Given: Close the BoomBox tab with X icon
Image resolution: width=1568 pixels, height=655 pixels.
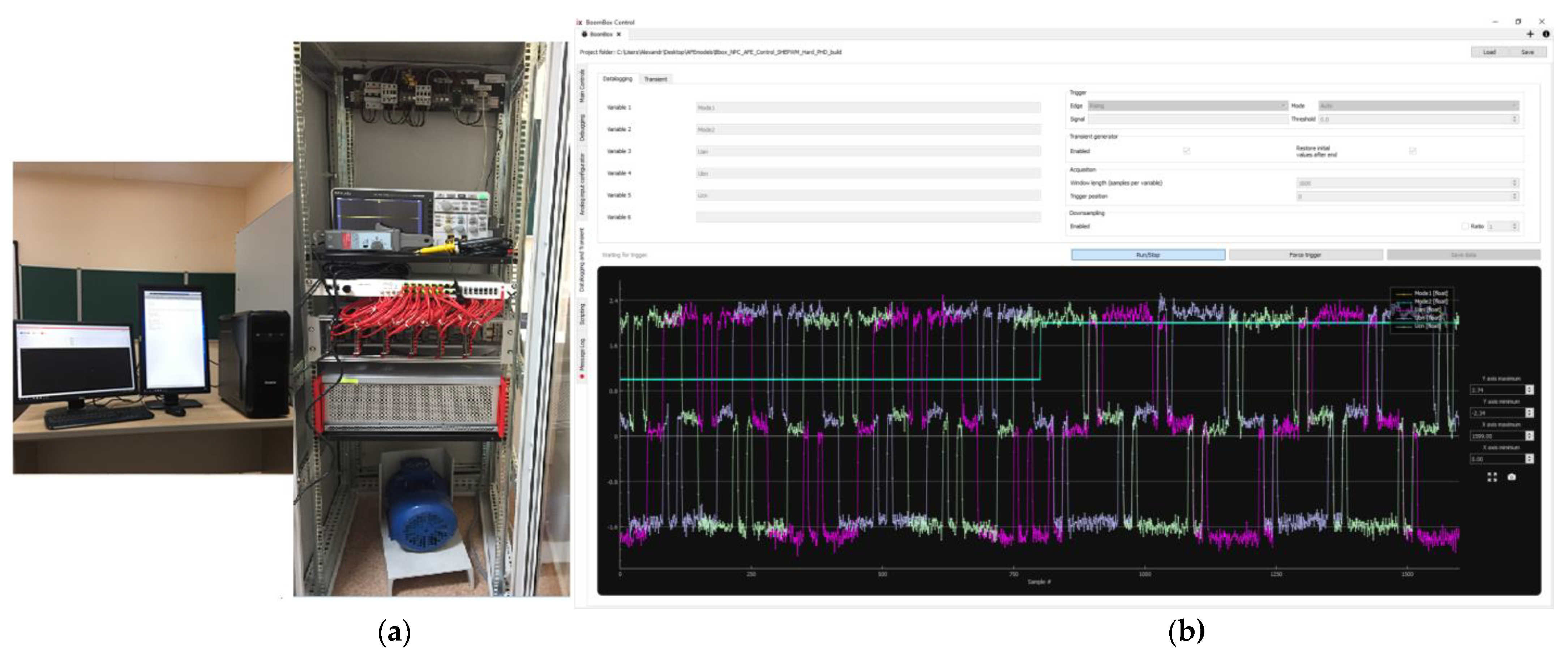Looking at the screenshot, I should click(x=618, y=34).
